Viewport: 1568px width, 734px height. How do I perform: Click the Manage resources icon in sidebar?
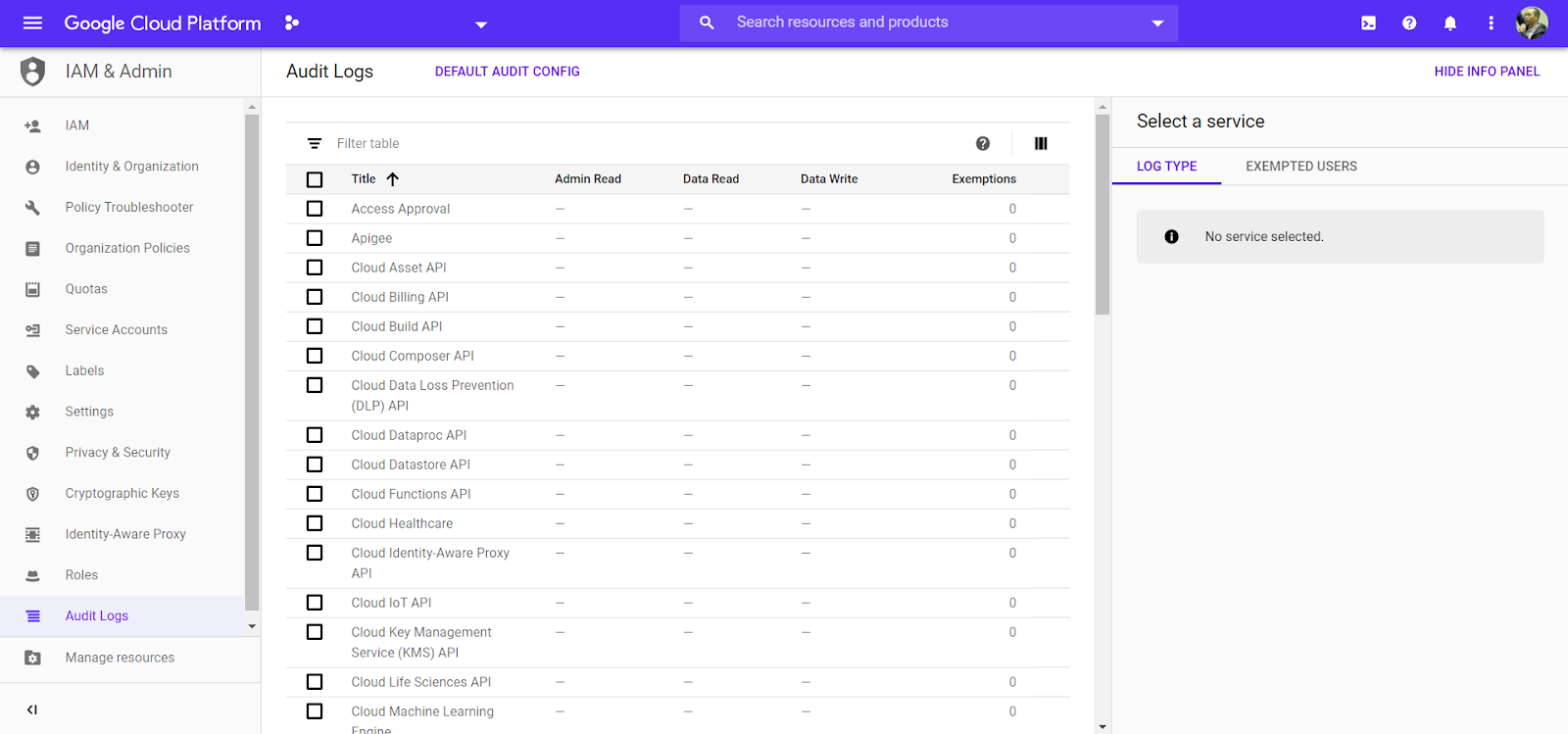tap(32, 658)
